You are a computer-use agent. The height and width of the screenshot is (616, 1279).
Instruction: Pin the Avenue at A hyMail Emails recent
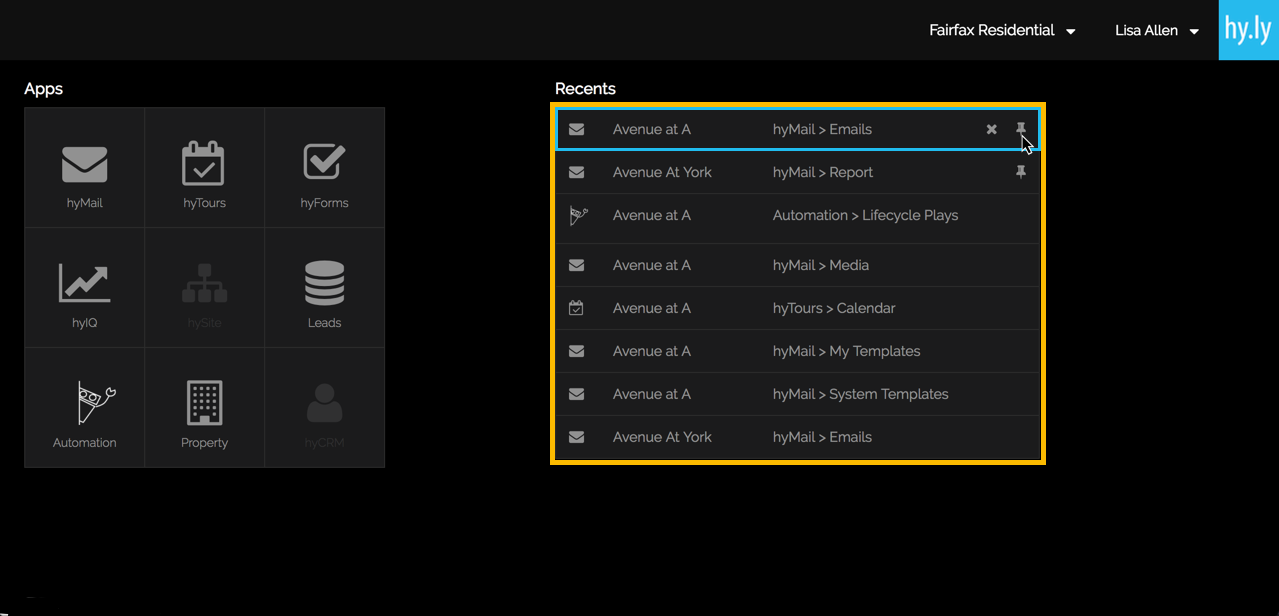click(1021, 129)
